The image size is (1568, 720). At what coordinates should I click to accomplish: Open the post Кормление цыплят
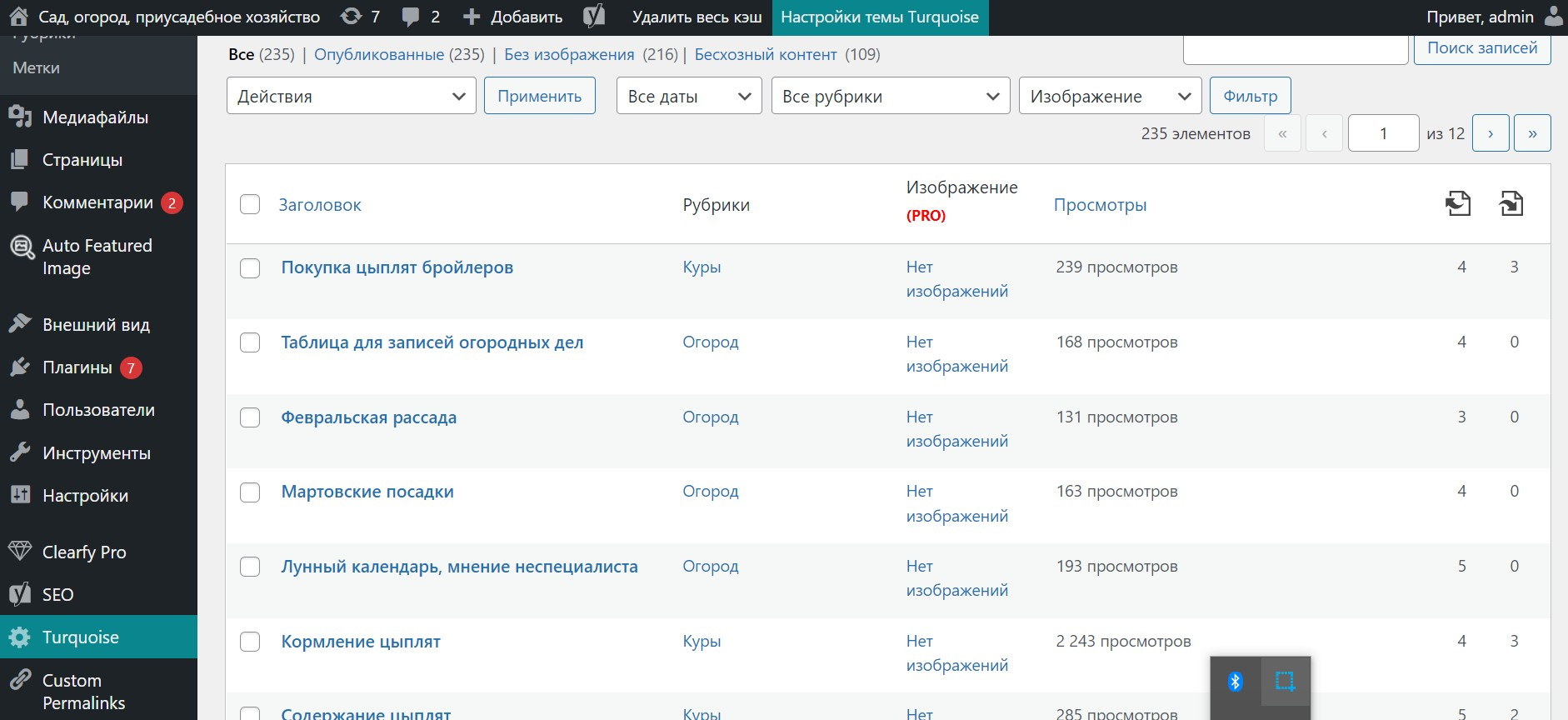pos(361,642)
